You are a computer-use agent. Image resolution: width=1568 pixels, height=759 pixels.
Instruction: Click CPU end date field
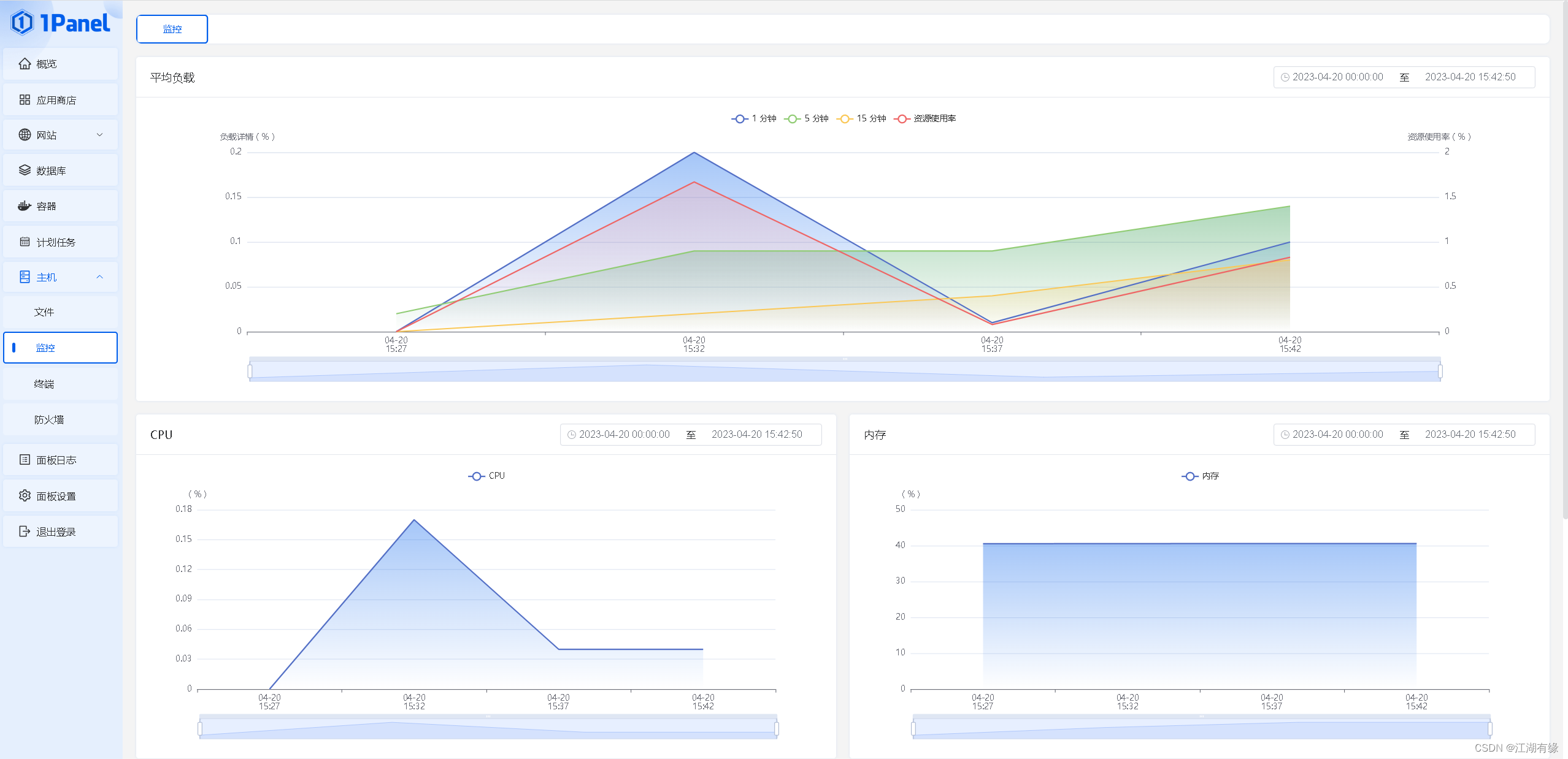tap(756, 435)
